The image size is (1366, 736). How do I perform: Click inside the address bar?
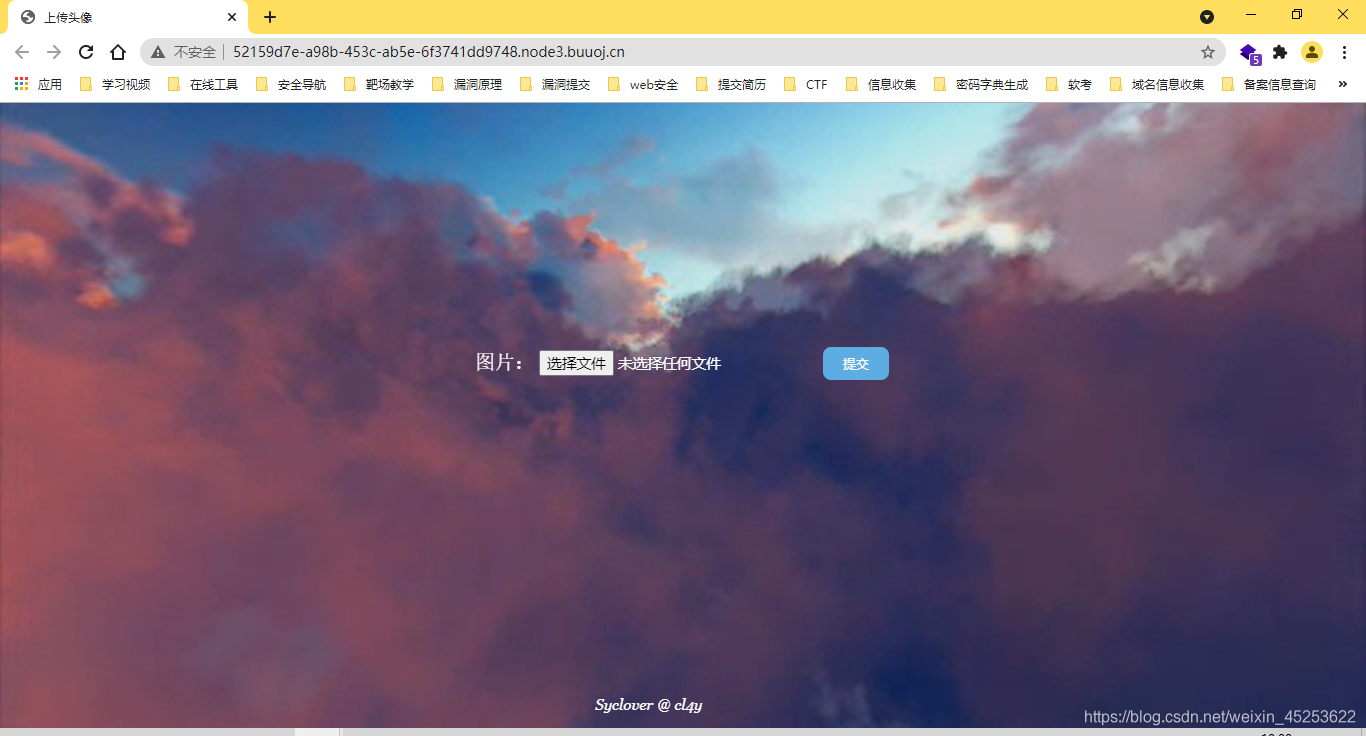click(500, 52)
